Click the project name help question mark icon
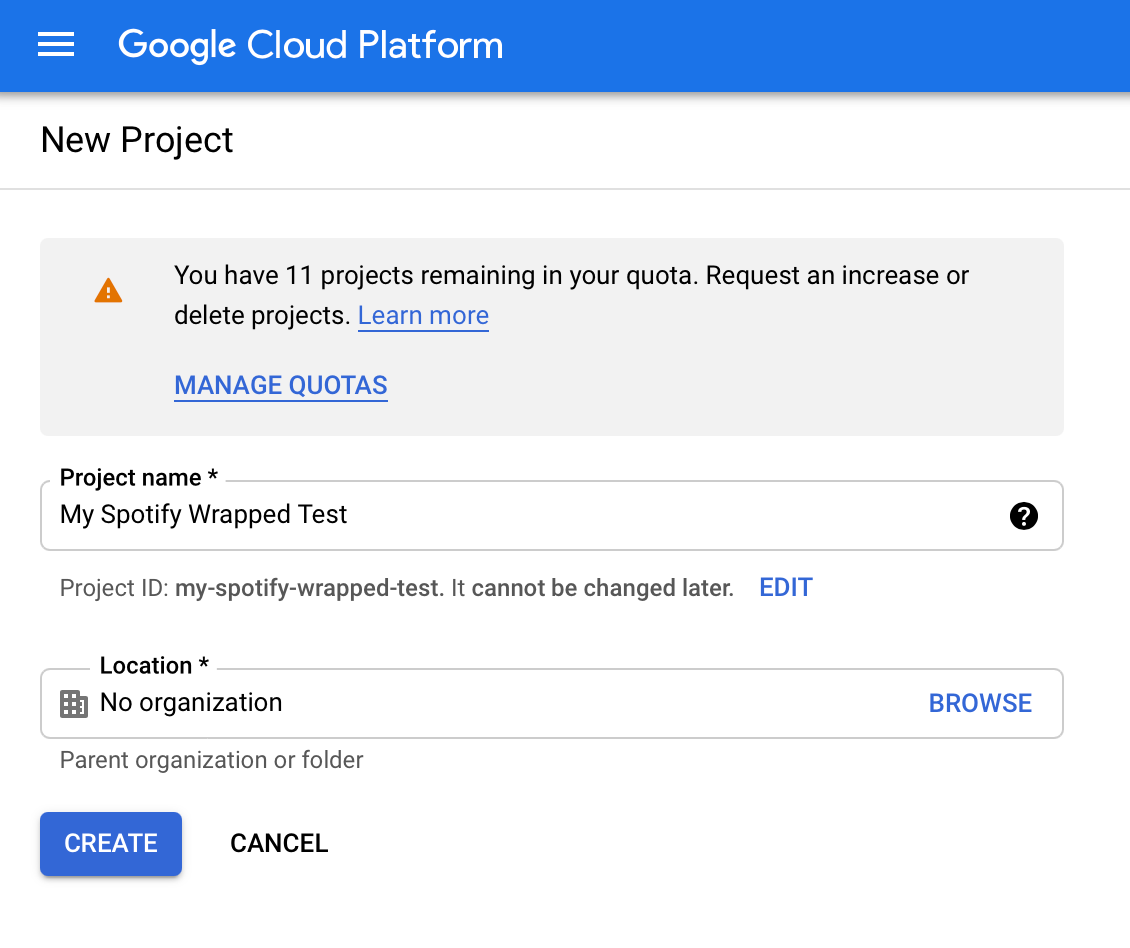Viewport: 1130px width, 948px height. [x=1024, y=516]
